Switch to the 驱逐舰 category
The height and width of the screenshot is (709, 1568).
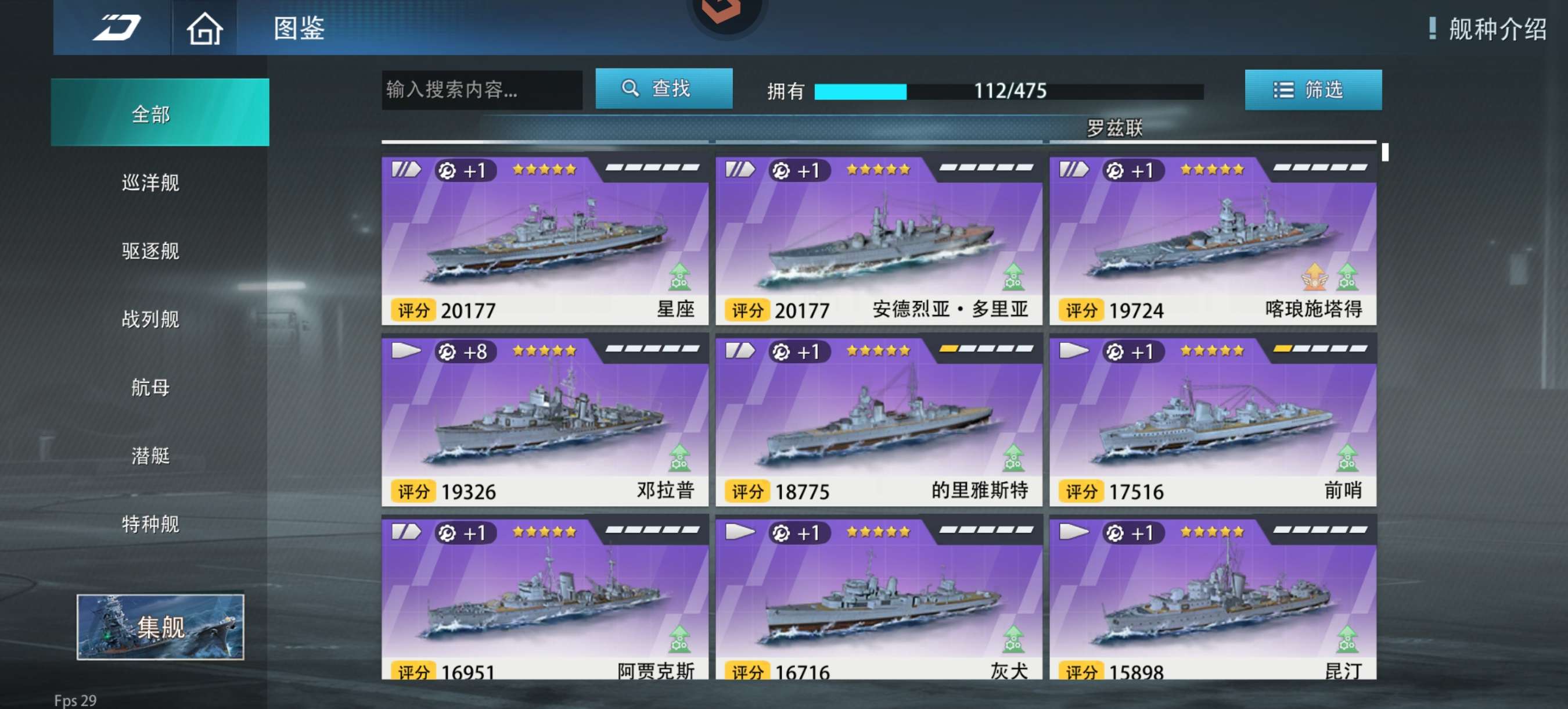click(x=150, y=251)
